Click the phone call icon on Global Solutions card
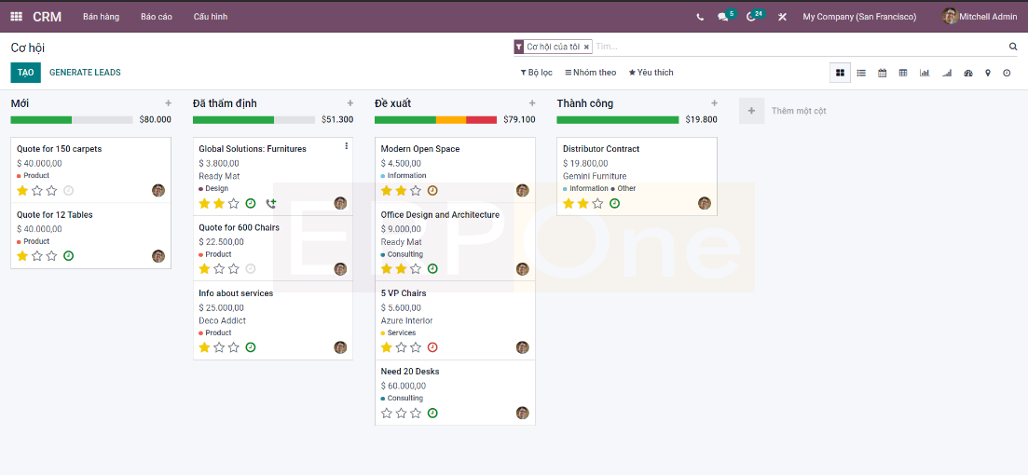1028x475 pixels. [x=271, y=204]
